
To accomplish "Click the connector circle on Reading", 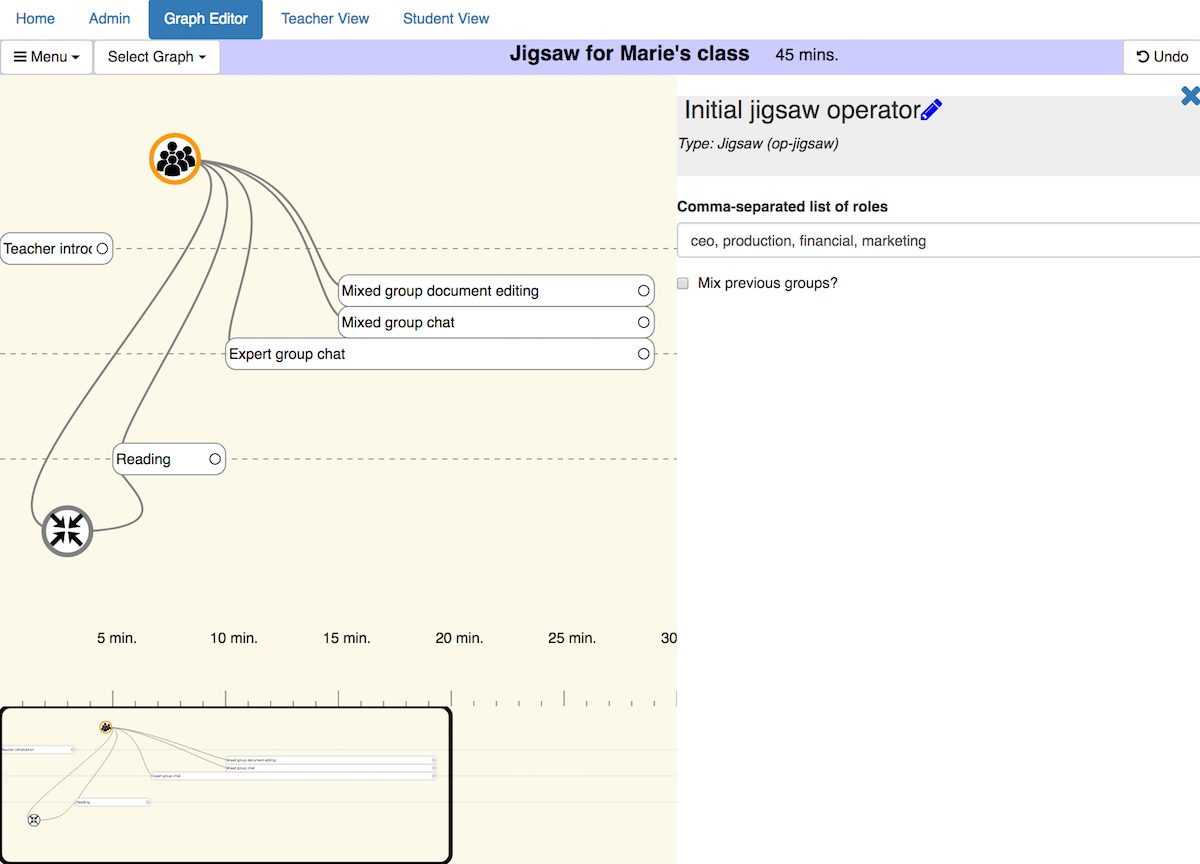I will click(x=215, y=459).
